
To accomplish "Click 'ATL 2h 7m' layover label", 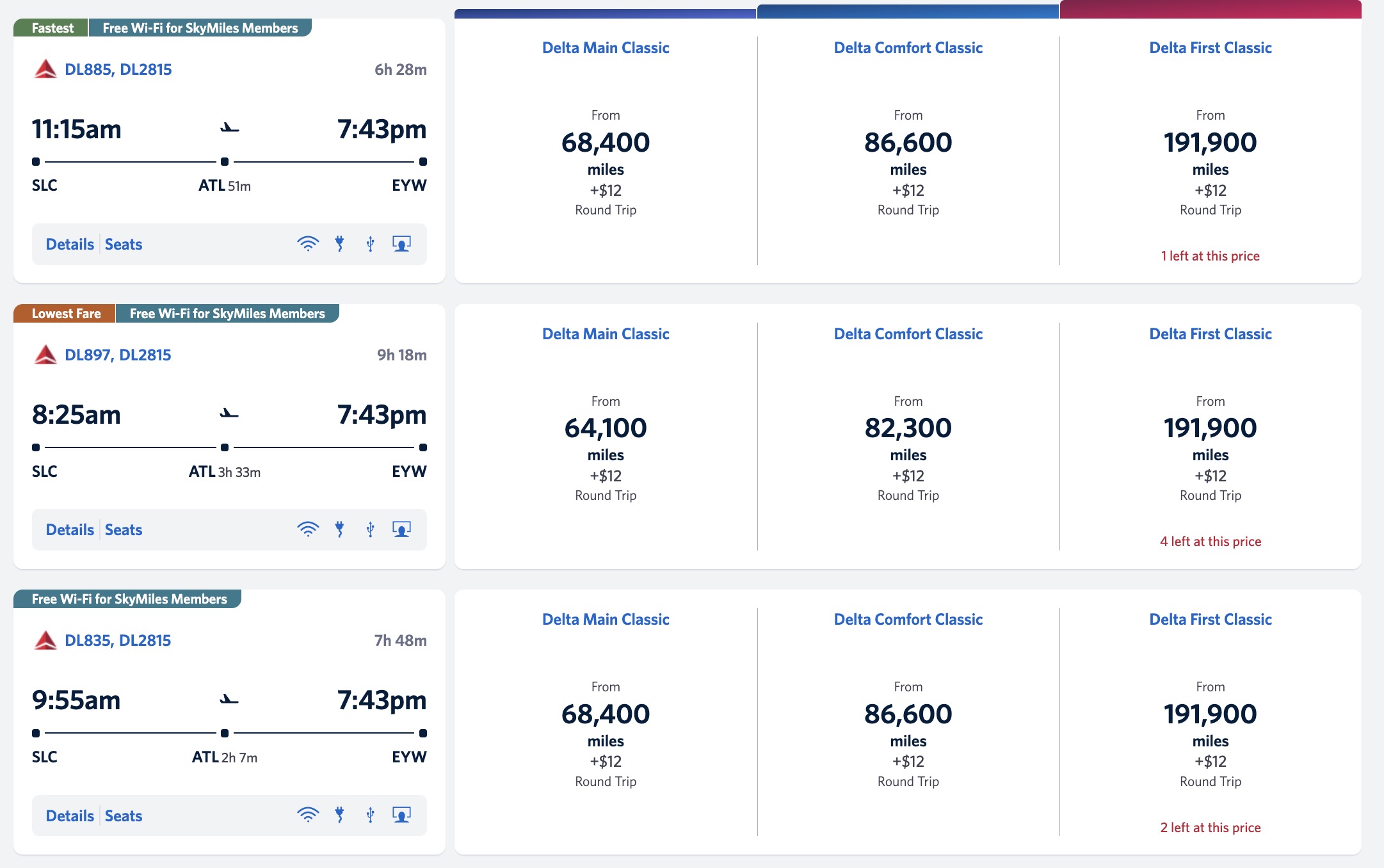I will tap(225, 757).
